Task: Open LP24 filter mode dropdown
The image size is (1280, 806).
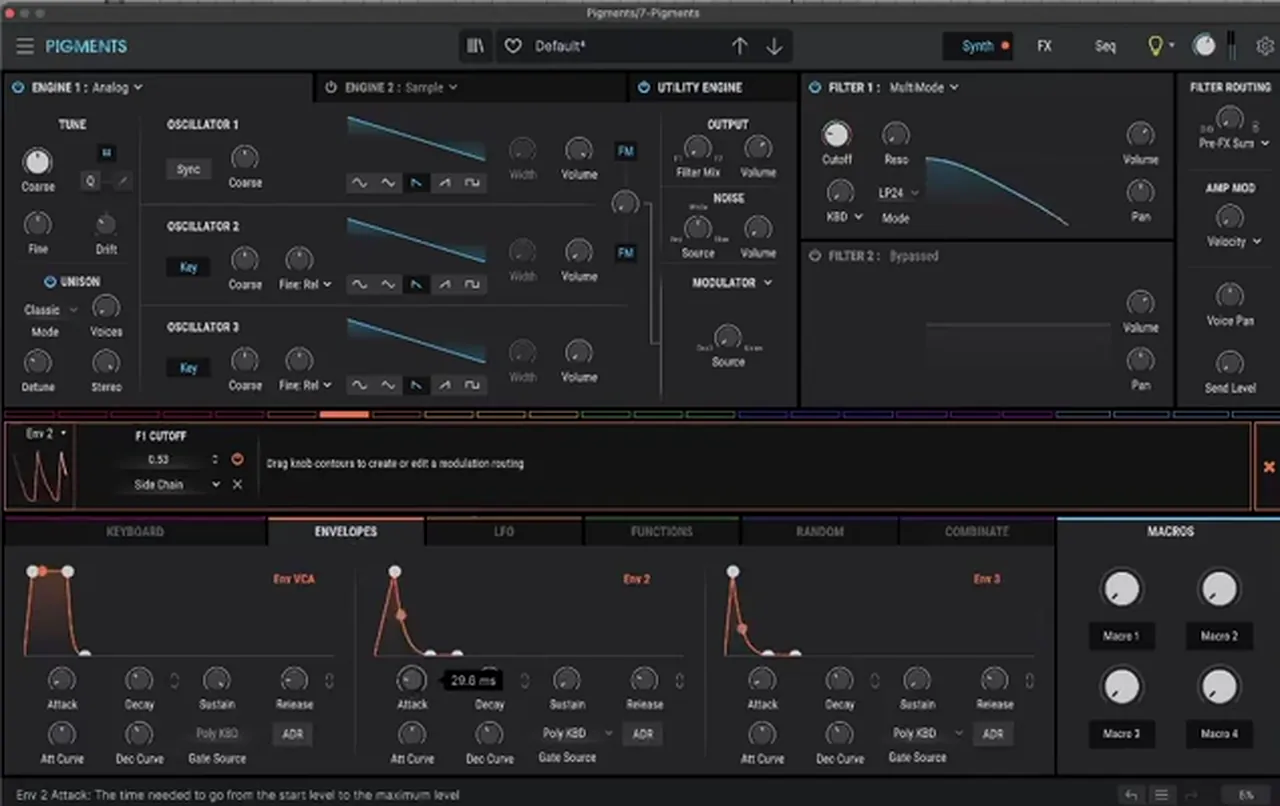Action: pos(898,193)
